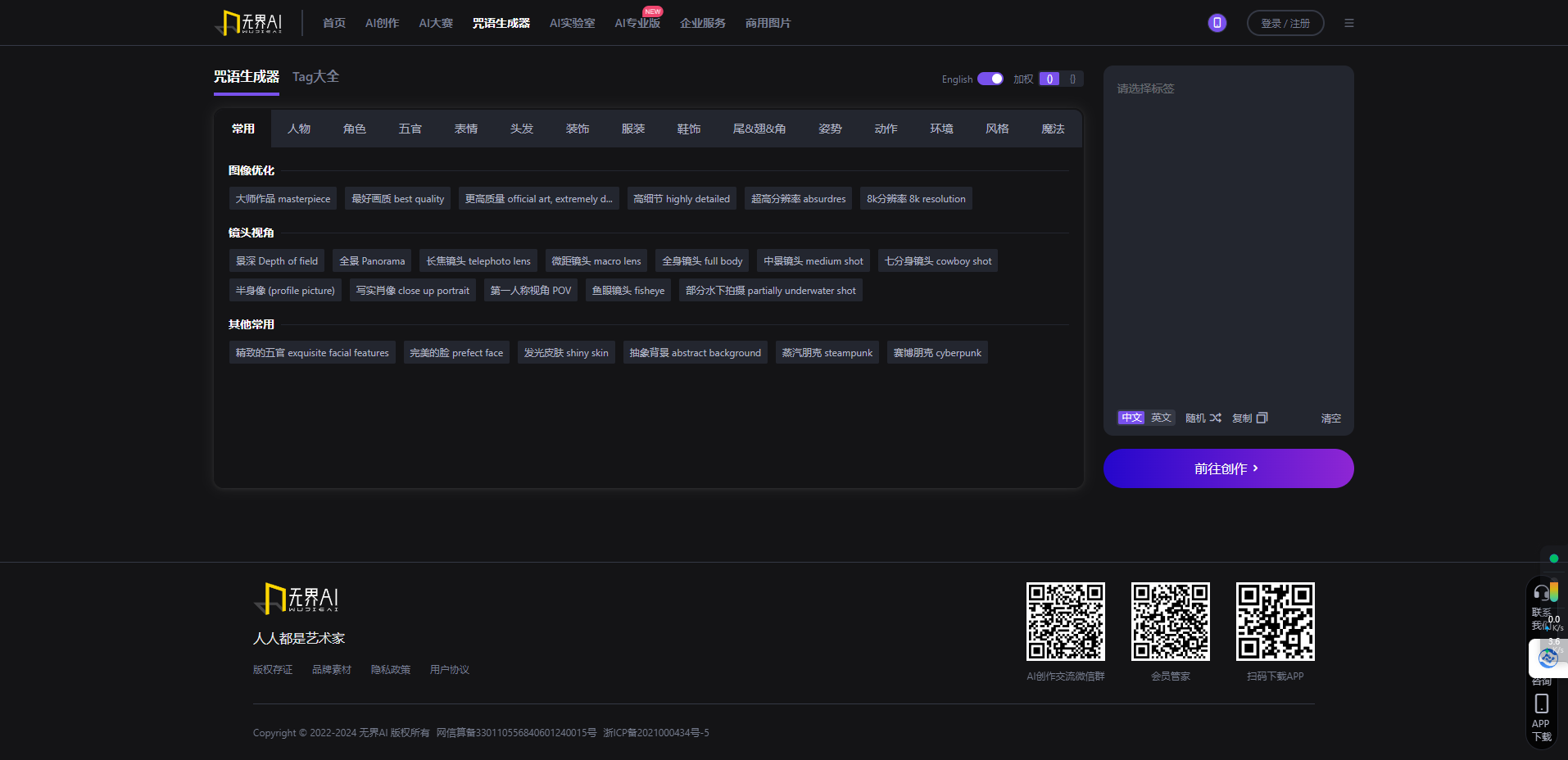Image resolution: width=1568 pixels, height=760 pixels.
Task: Select the purple 加权 weight value 0
Action: [1049, 79]
